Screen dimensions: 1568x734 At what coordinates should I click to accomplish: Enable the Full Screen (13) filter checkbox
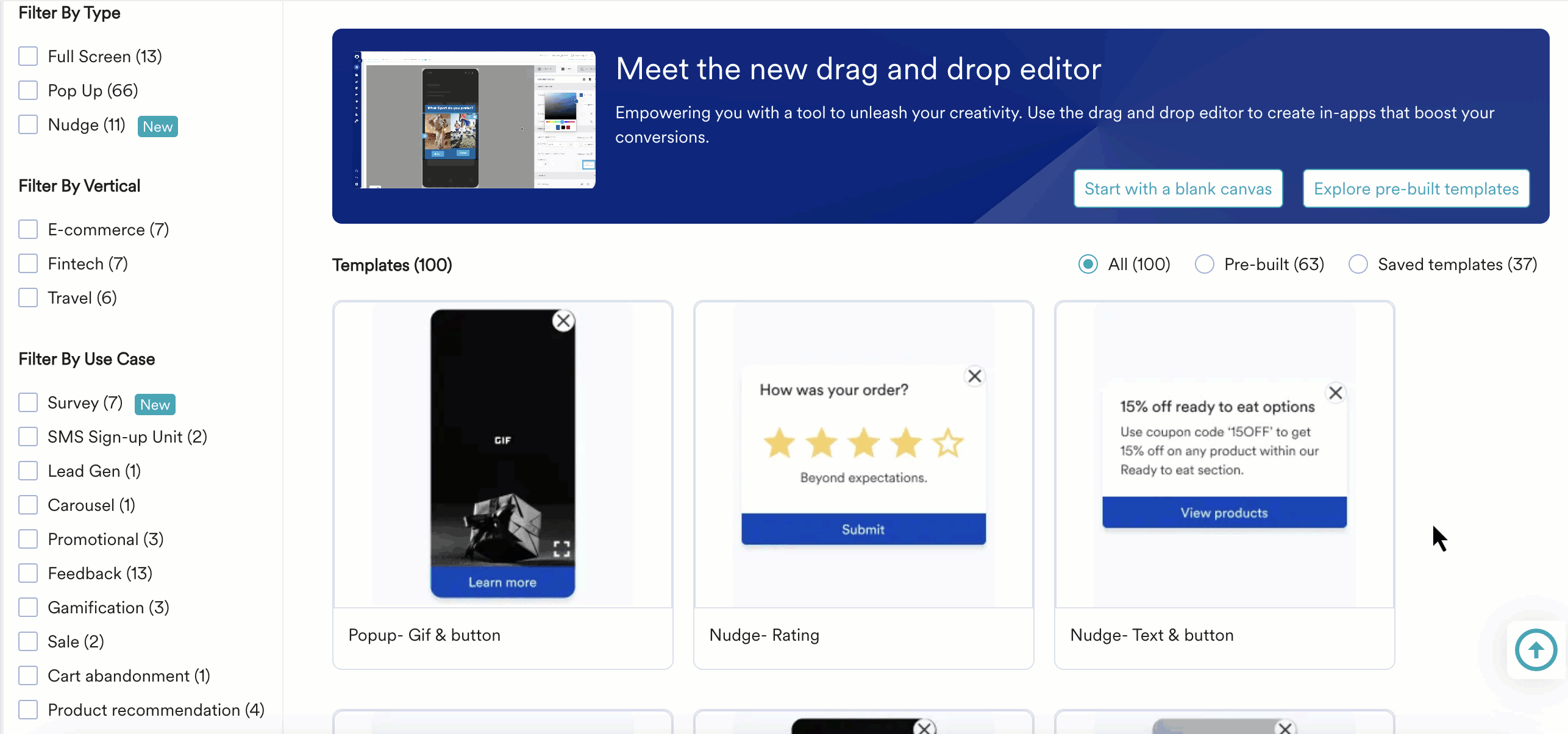coord(28,56)
